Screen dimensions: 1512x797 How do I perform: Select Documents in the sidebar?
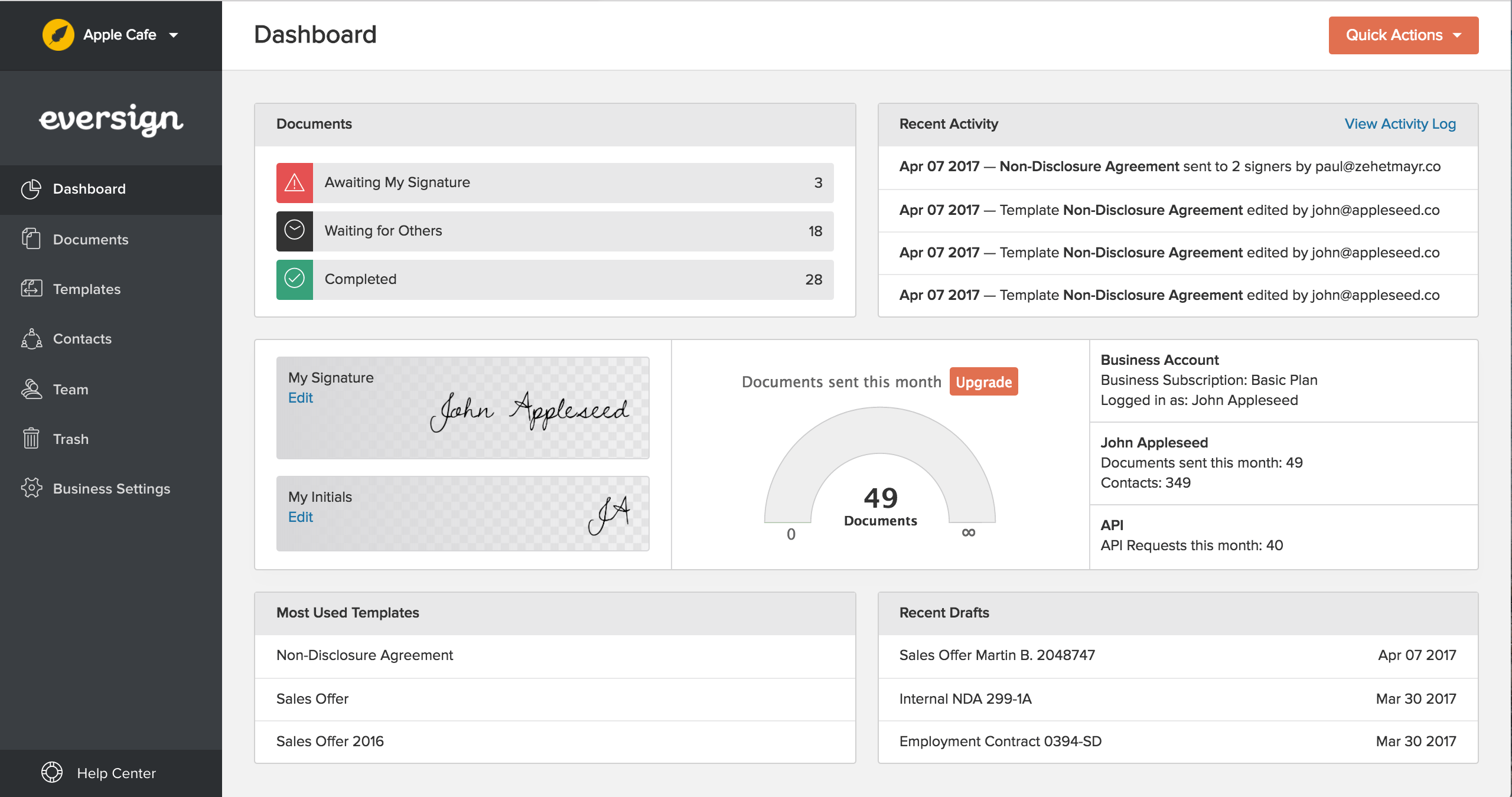coord(90,239)
